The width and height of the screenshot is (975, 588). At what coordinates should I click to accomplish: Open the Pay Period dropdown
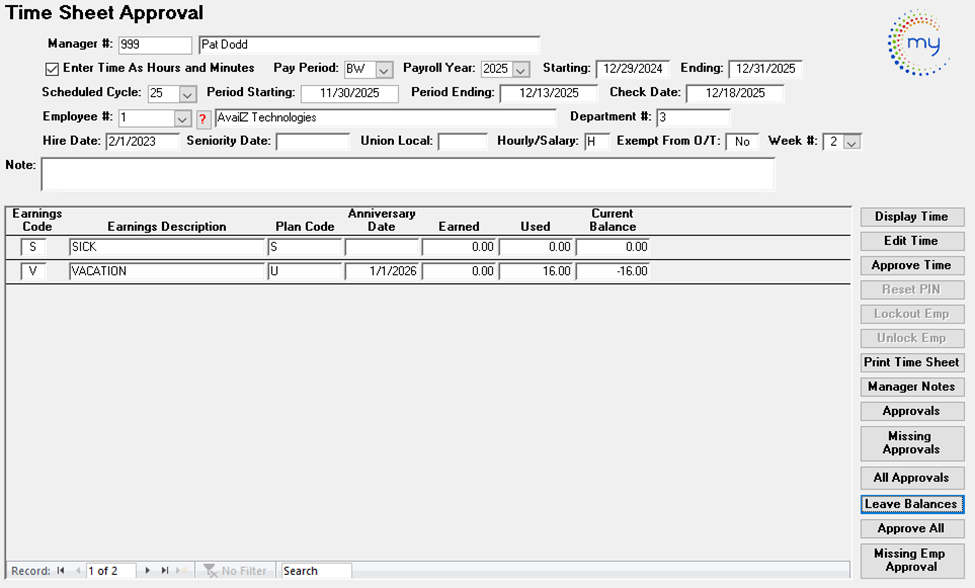tap(384, 70)
